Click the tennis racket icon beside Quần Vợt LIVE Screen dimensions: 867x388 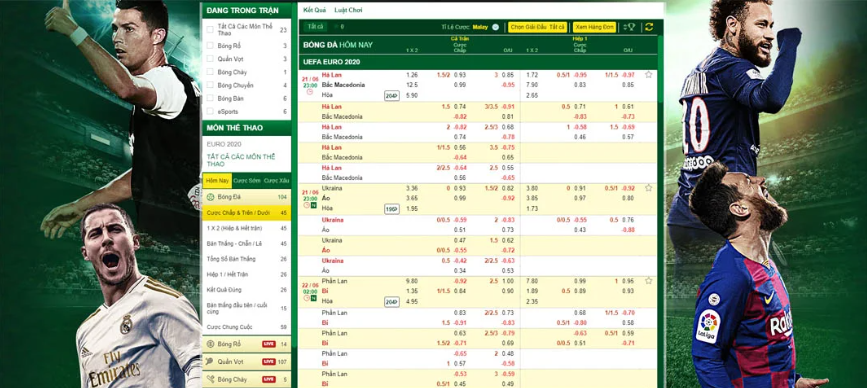210,361
